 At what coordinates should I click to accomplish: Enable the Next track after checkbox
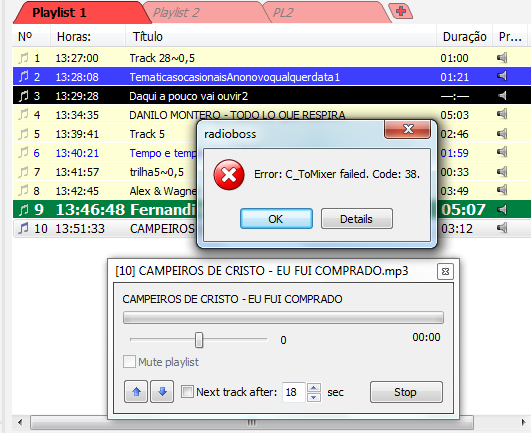(x=187, y=392)
